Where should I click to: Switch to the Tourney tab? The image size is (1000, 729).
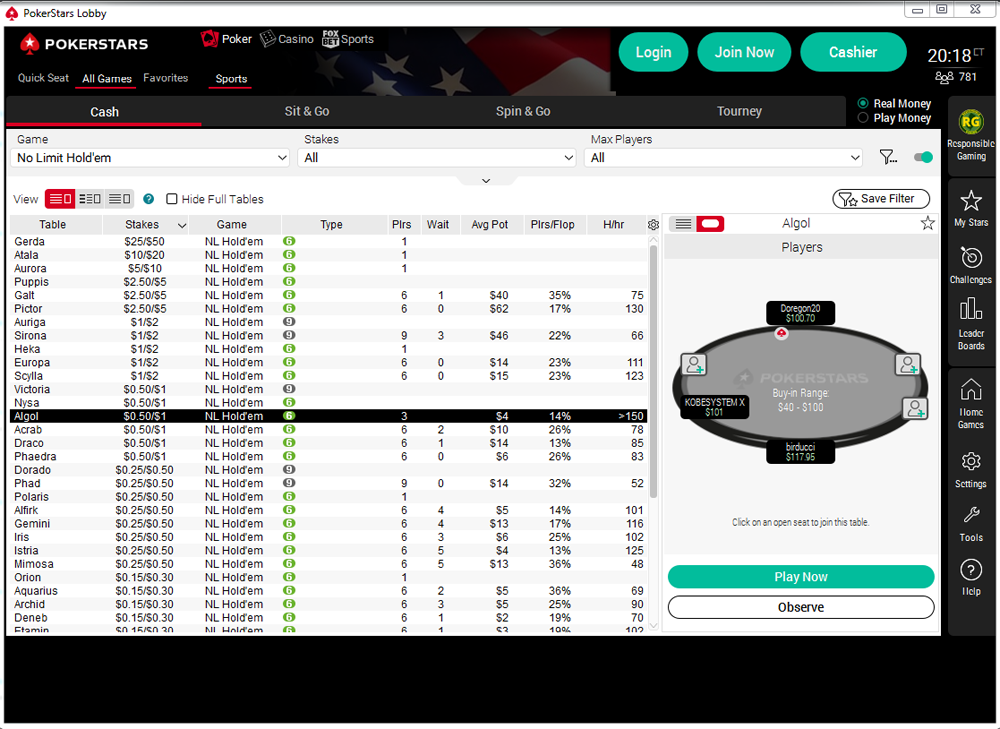pyautogui.click(x=739, y=111)
